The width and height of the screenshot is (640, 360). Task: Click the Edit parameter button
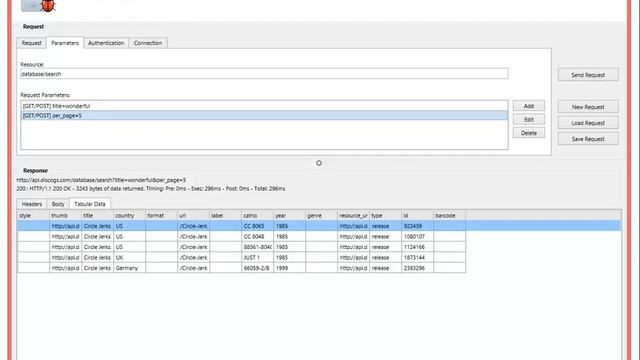coord(529,119)
